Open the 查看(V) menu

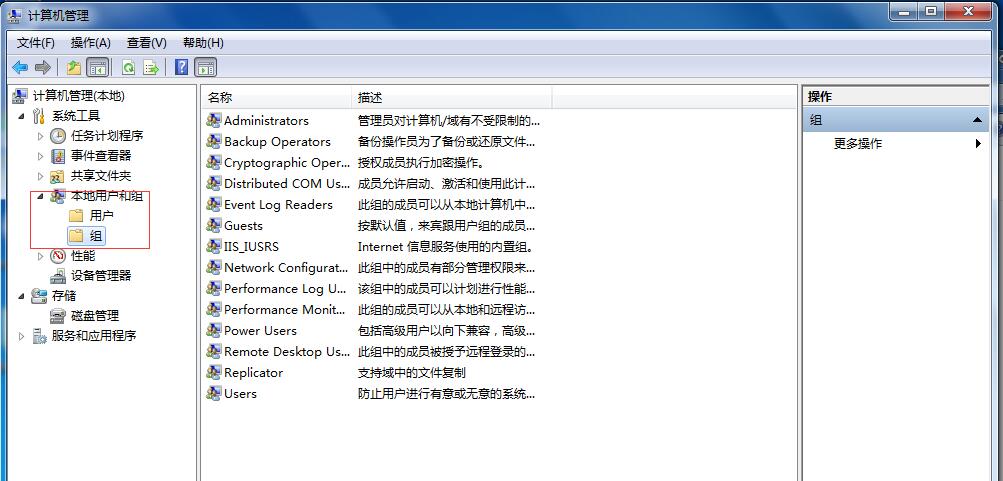tap(146, 43)
